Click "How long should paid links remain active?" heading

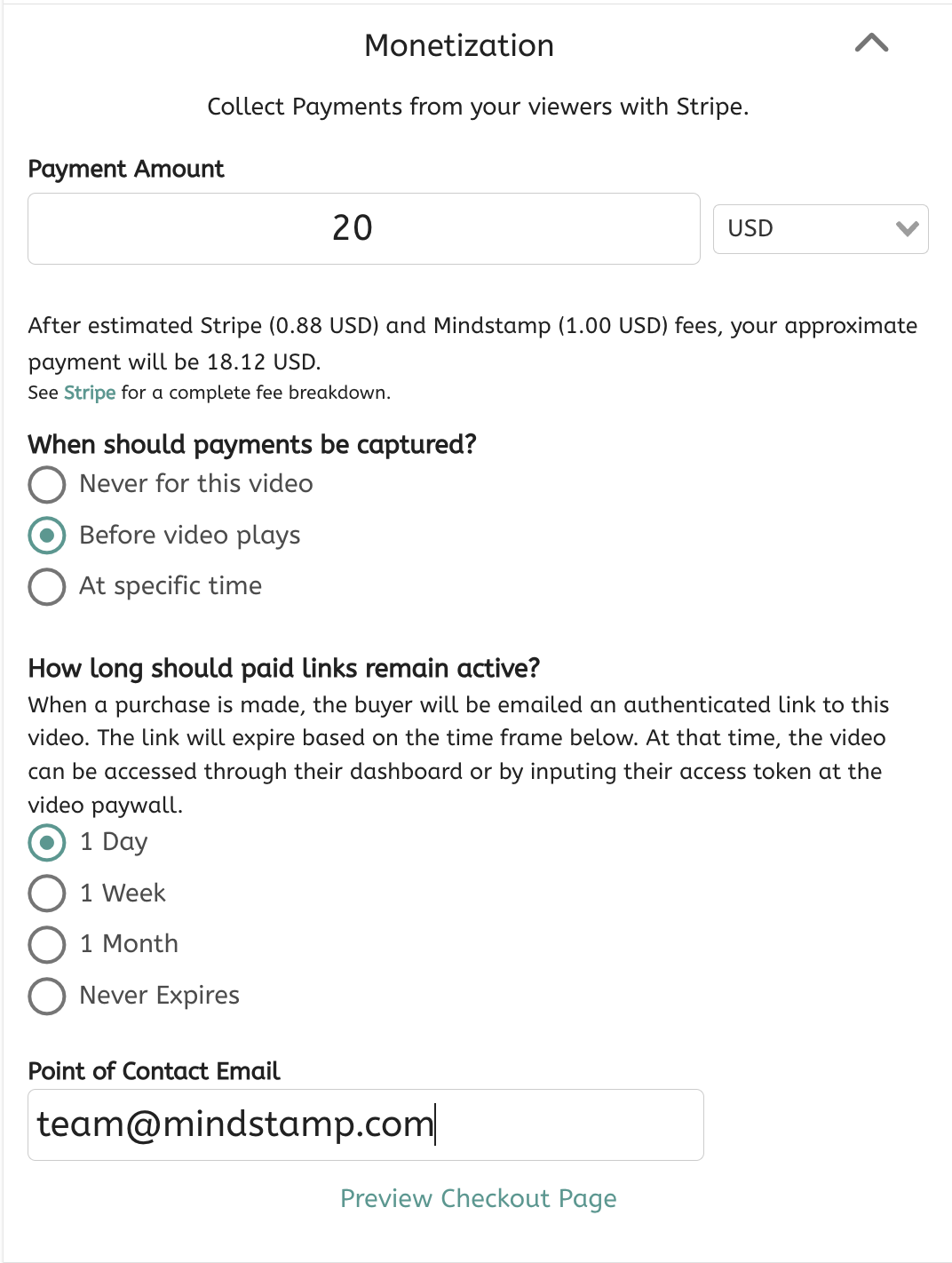(x=283, y=668)
